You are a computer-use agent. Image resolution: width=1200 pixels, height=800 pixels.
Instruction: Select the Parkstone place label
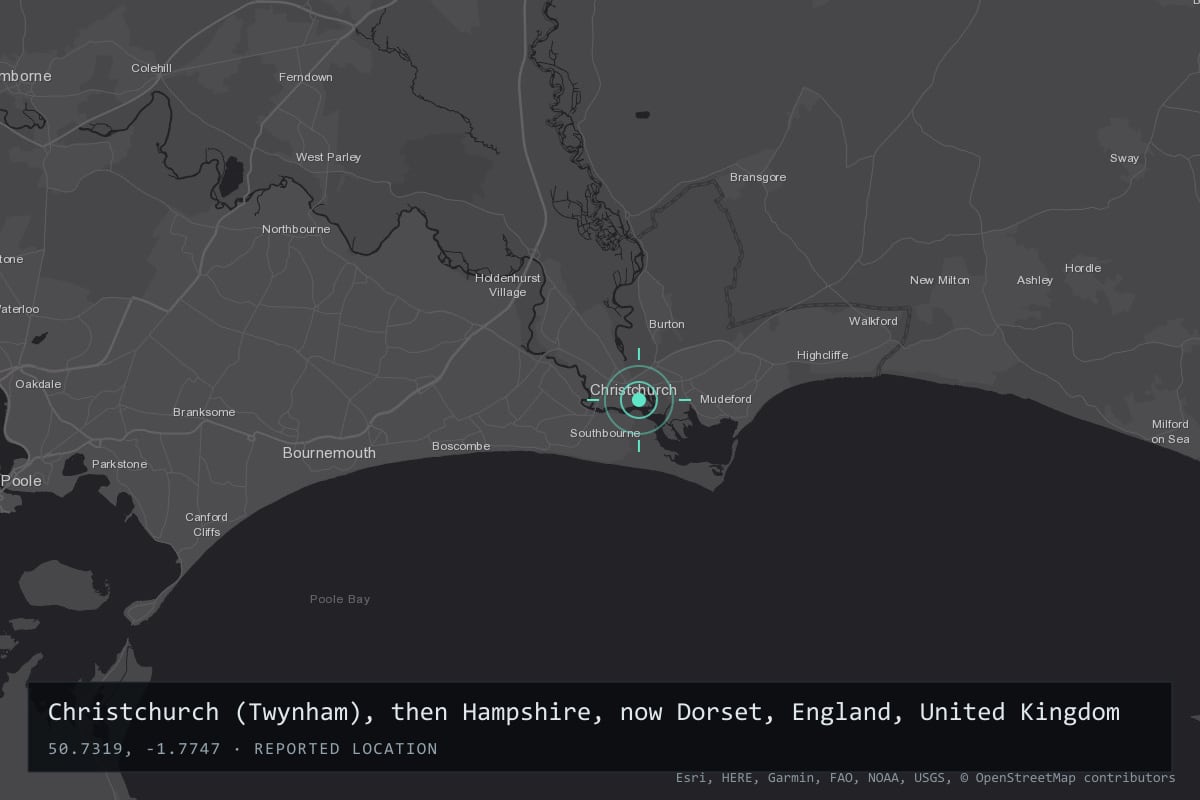[119, 464]
